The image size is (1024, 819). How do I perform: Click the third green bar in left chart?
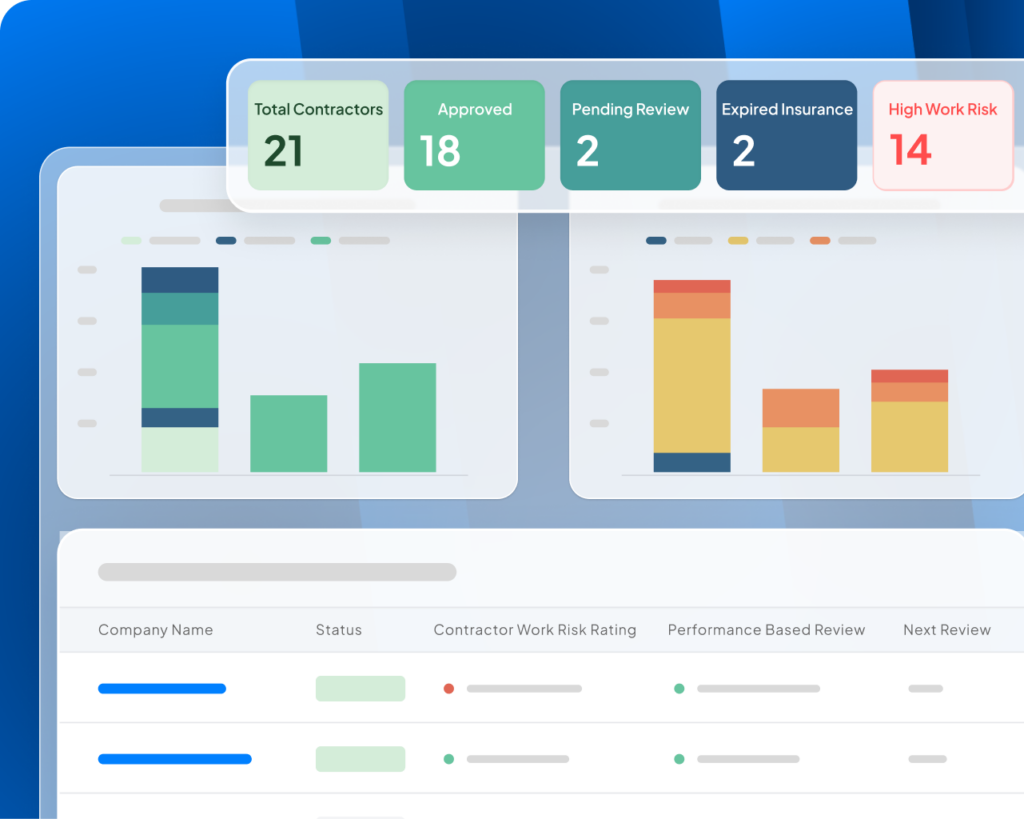click(x=398, y=417)
